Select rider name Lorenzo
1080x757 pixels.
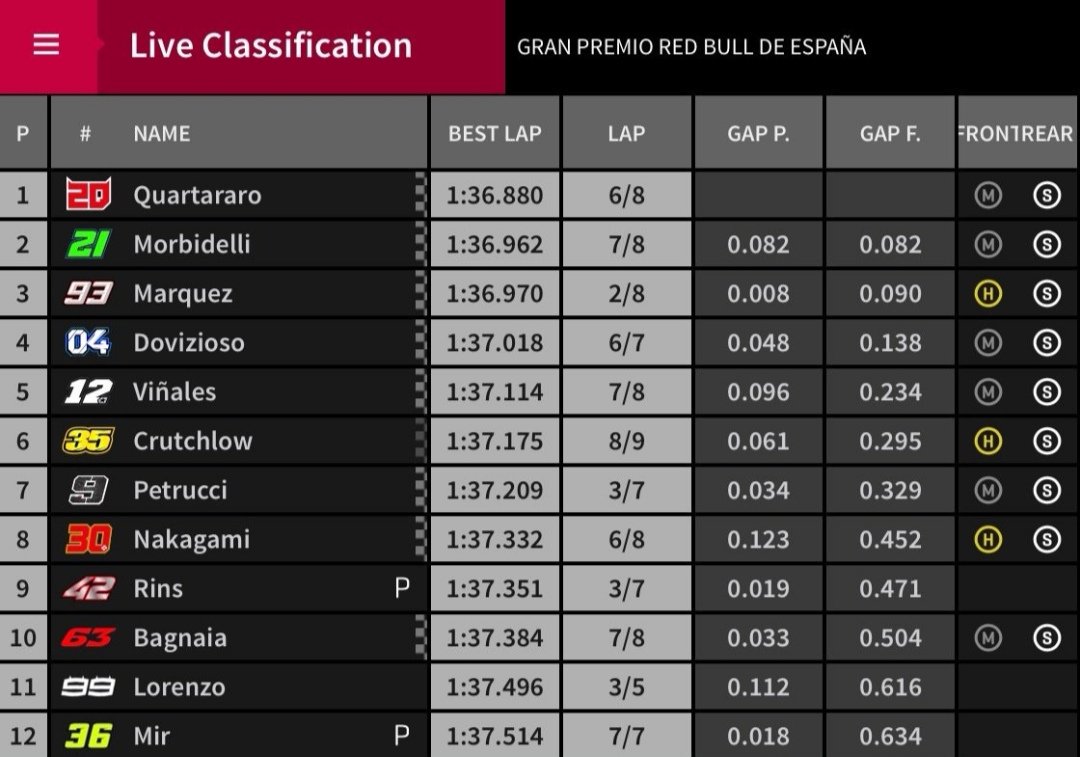pos(179,687)
